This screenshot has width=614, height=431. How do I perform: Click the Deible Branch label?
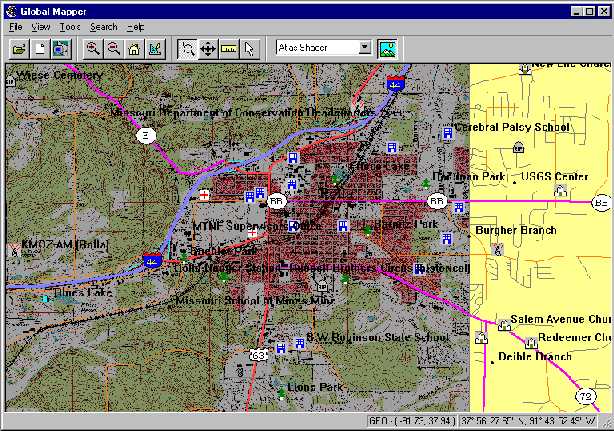(535, 356)
